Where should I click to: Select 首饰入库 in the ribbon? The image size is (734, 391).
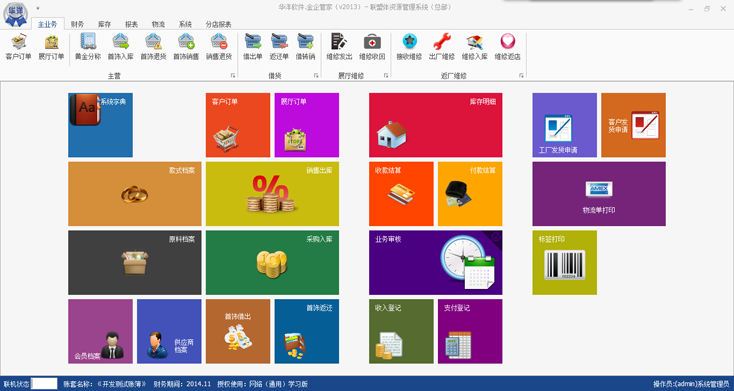(x=121, y=47)
